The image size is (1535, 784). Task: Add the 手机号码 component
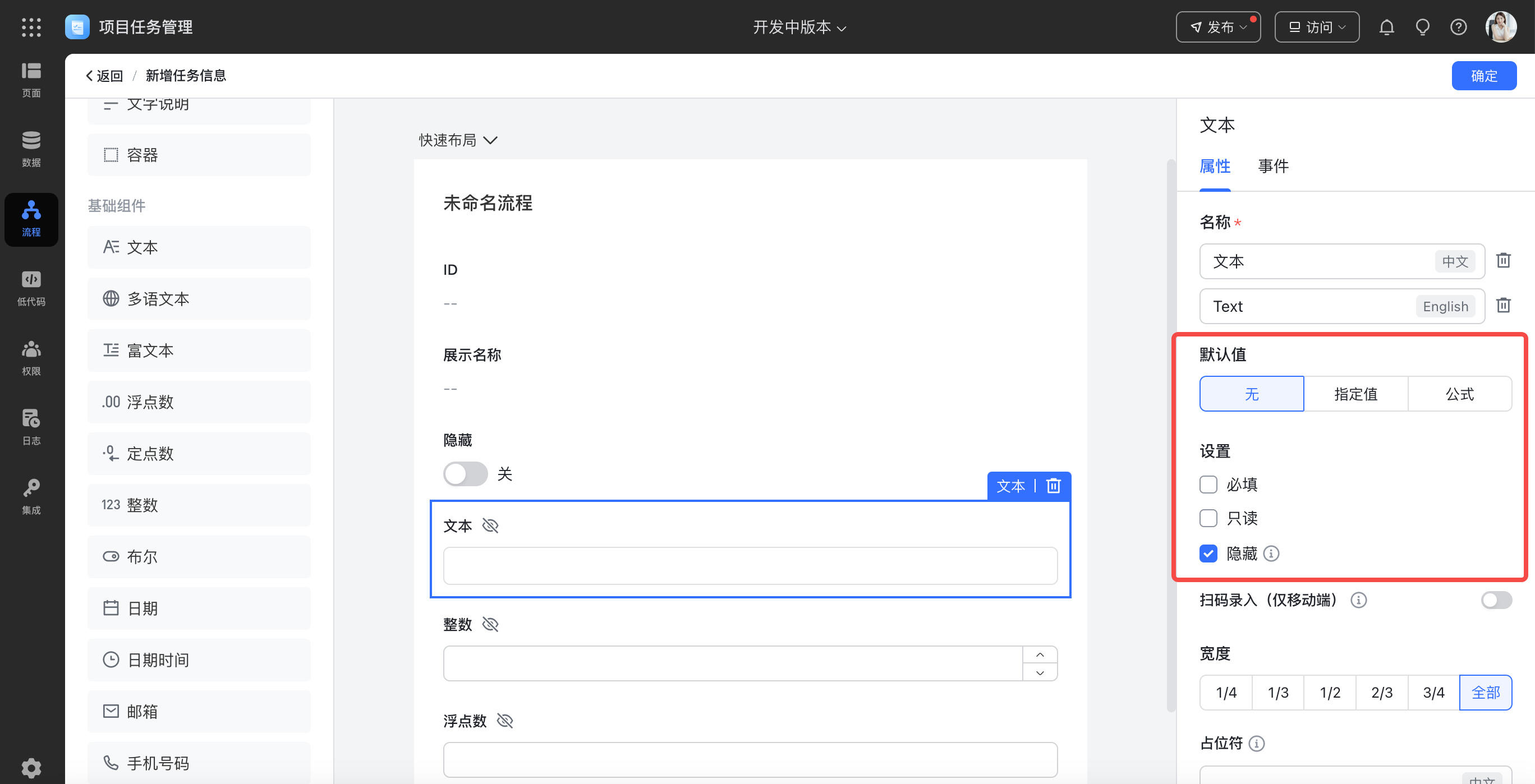tap(199, 763)
